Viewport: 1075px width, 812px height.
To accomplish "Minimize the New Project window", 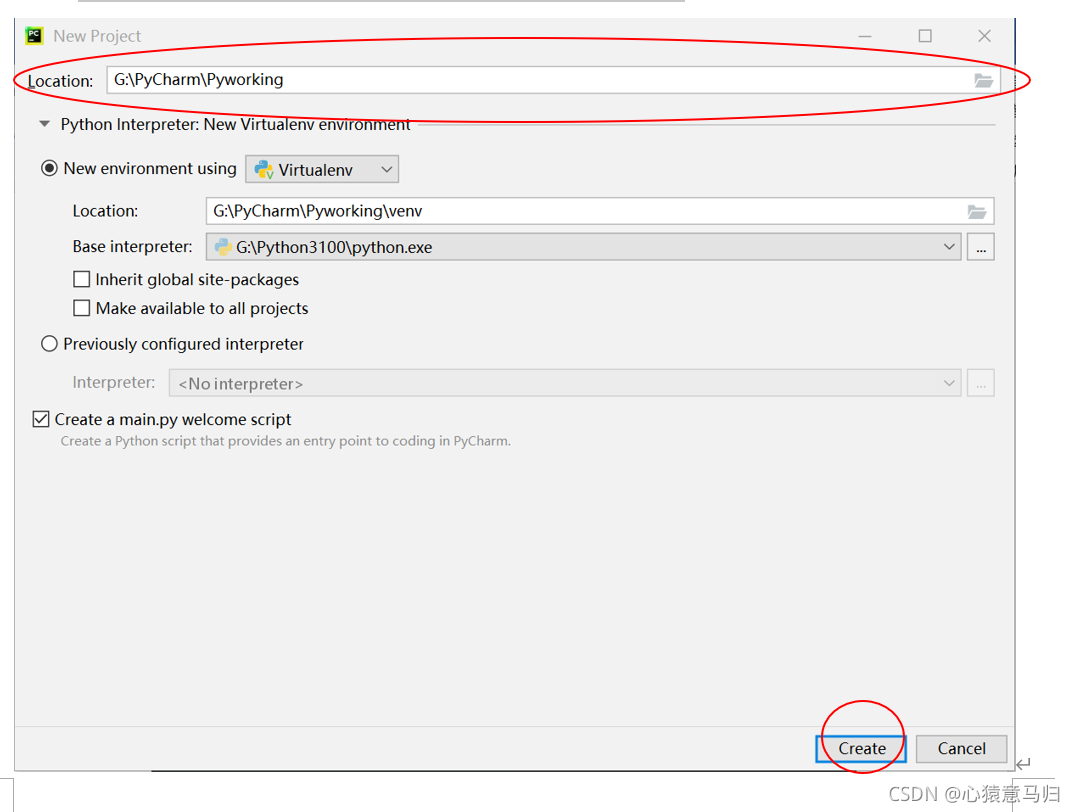I will [865, 36].
